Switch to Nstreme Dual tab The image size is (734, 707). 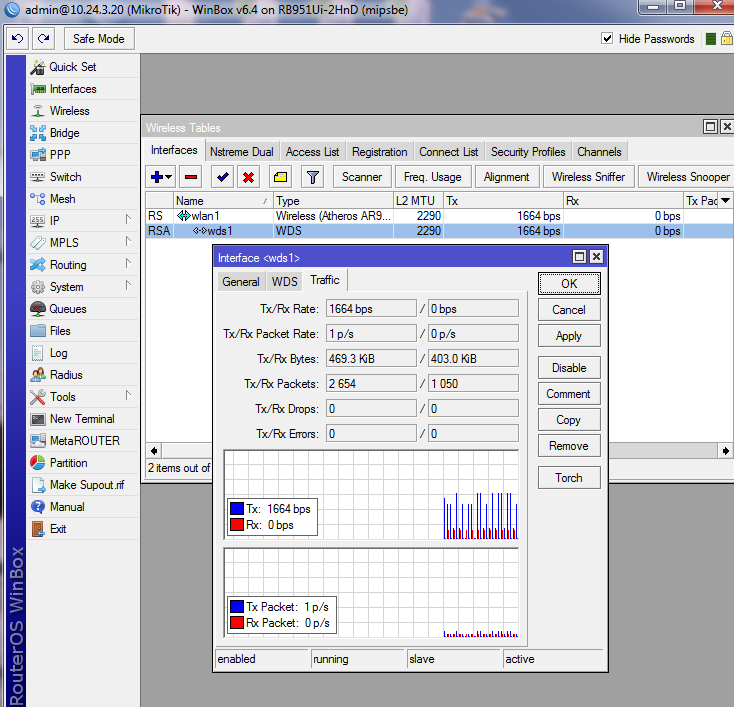point(242,152)
